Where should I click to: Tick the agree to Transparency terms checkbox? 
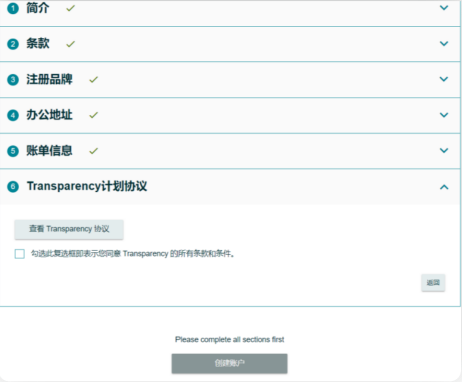(20, 254)
